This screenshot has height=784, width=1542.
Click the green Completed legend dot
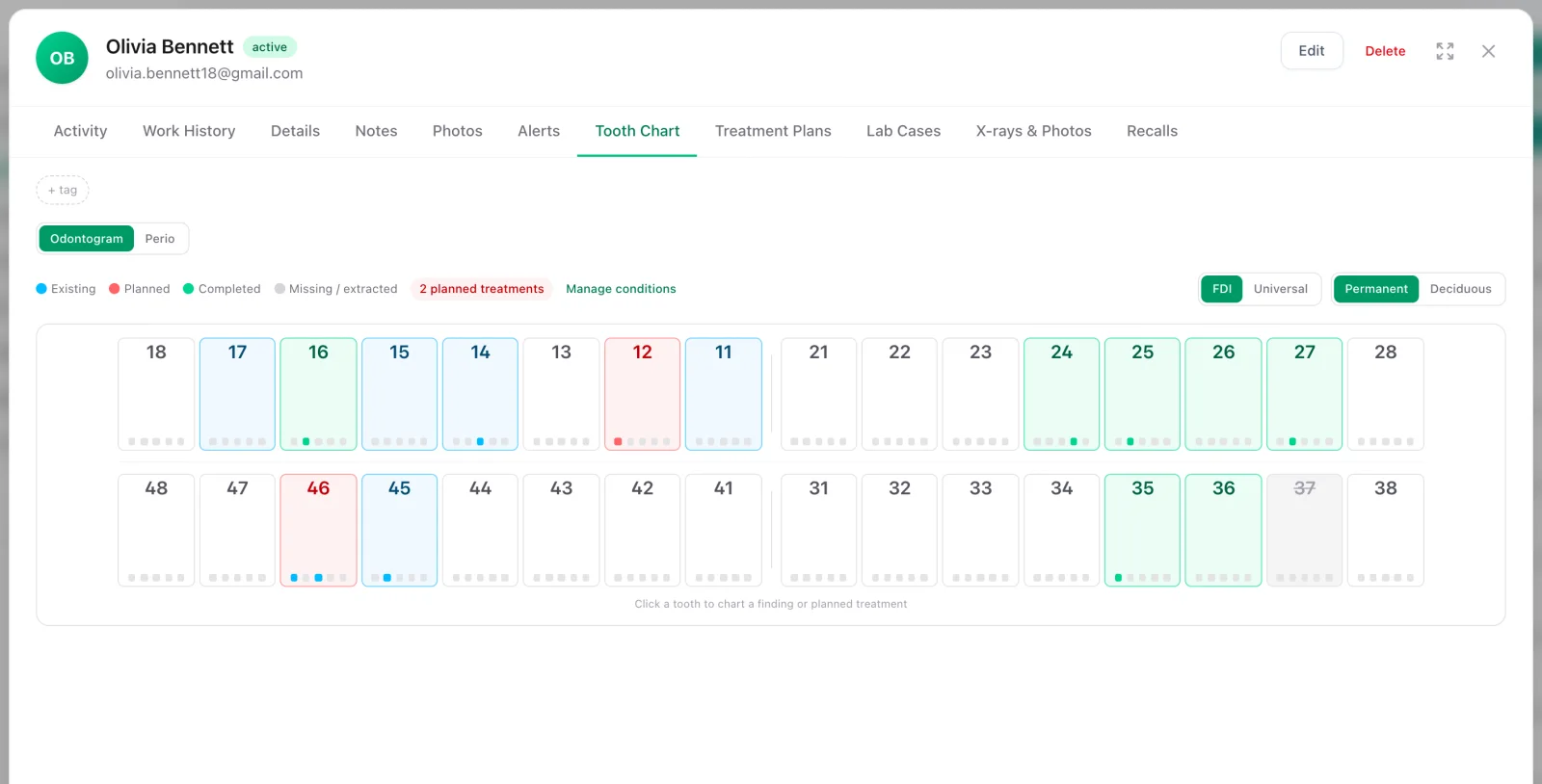(189, 288)
